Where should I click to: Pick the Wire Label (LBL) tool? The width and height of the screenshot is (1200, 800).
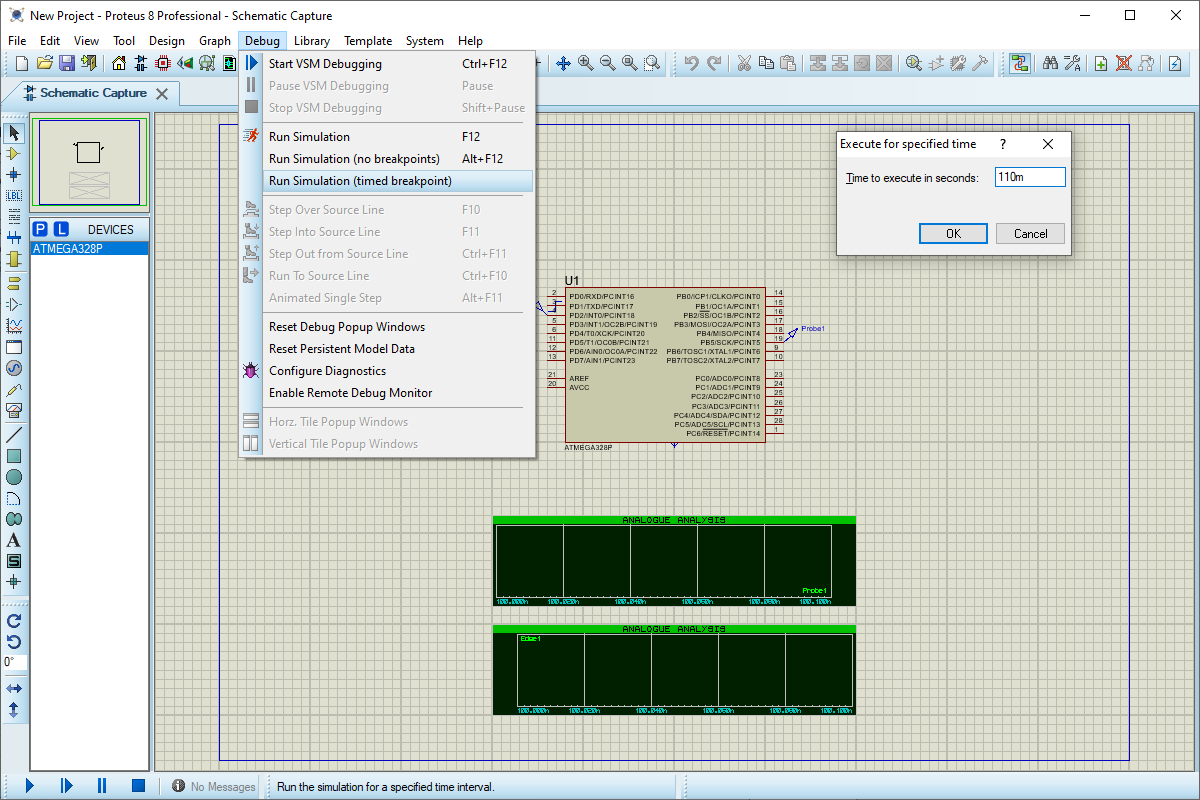[14, 195]
